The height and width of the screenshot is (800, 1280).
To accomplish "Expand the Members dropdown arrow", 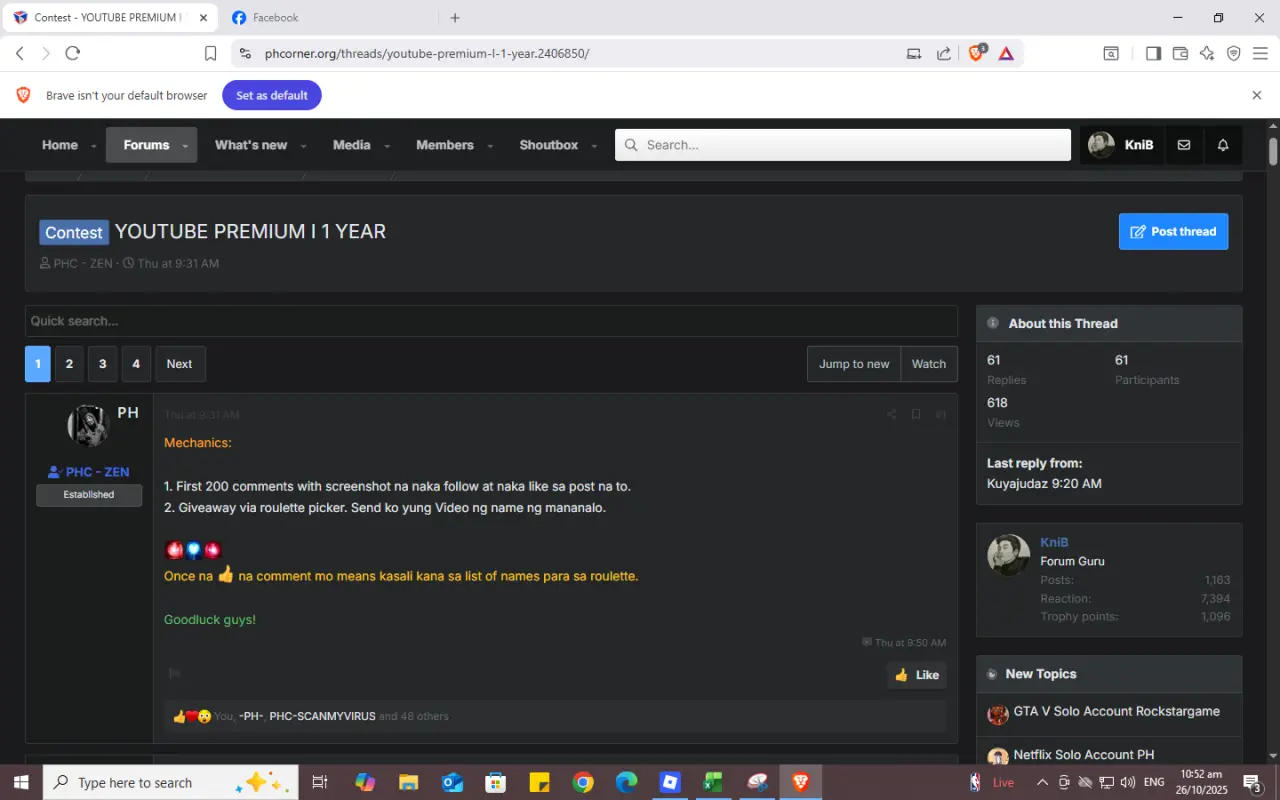I will point(490,146).
